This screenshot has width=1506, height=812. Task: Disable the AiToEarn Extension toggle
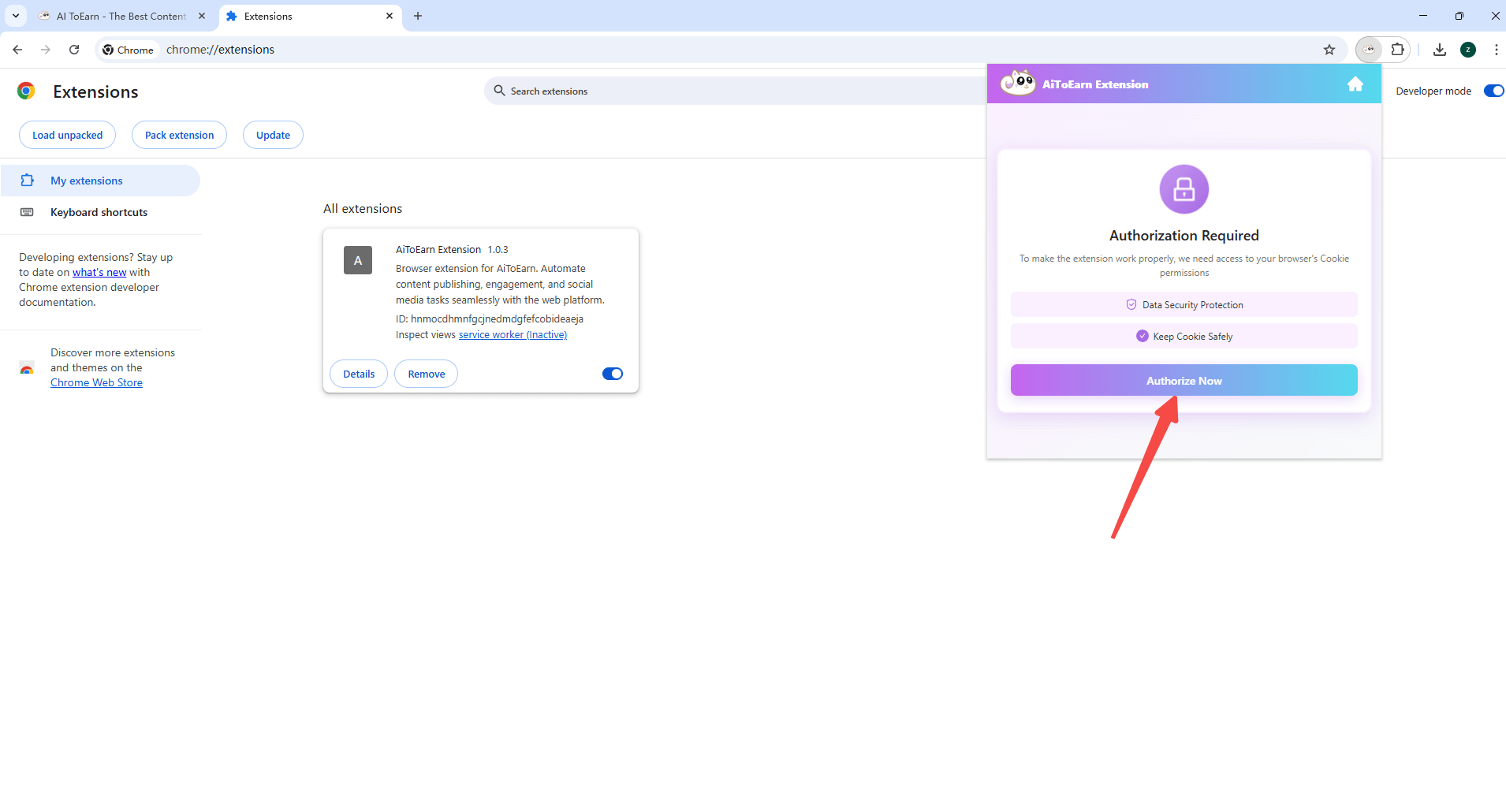click(x=612, y=374)
